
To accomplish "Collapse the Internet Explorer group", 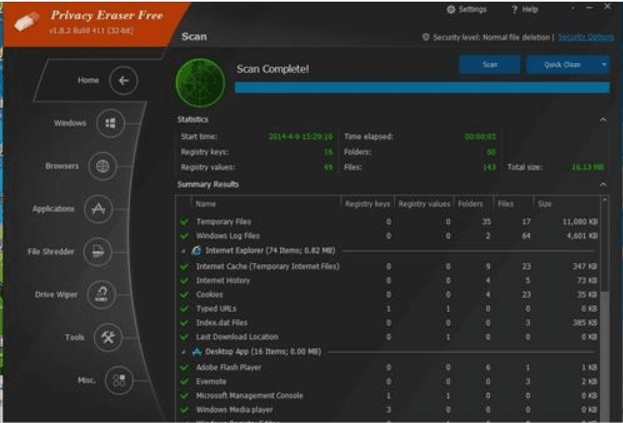I will coord(183,250).
